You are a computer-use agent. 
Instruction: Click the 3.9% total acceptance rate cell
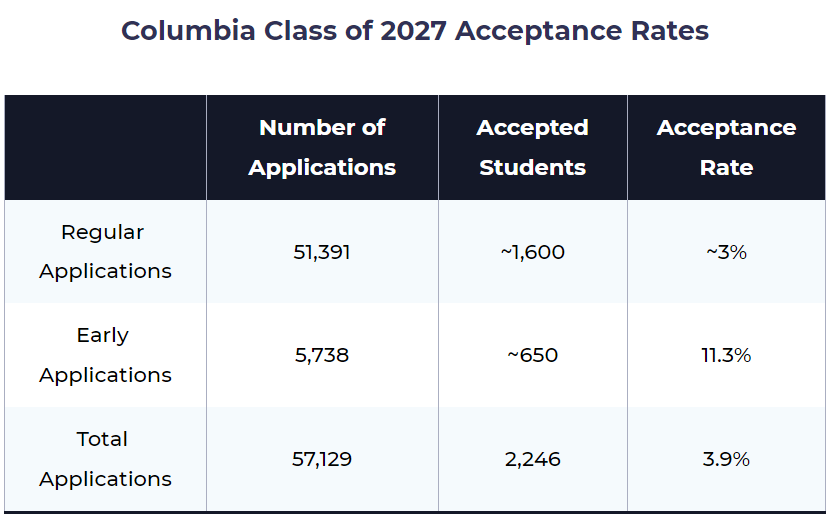click(726, 459)
